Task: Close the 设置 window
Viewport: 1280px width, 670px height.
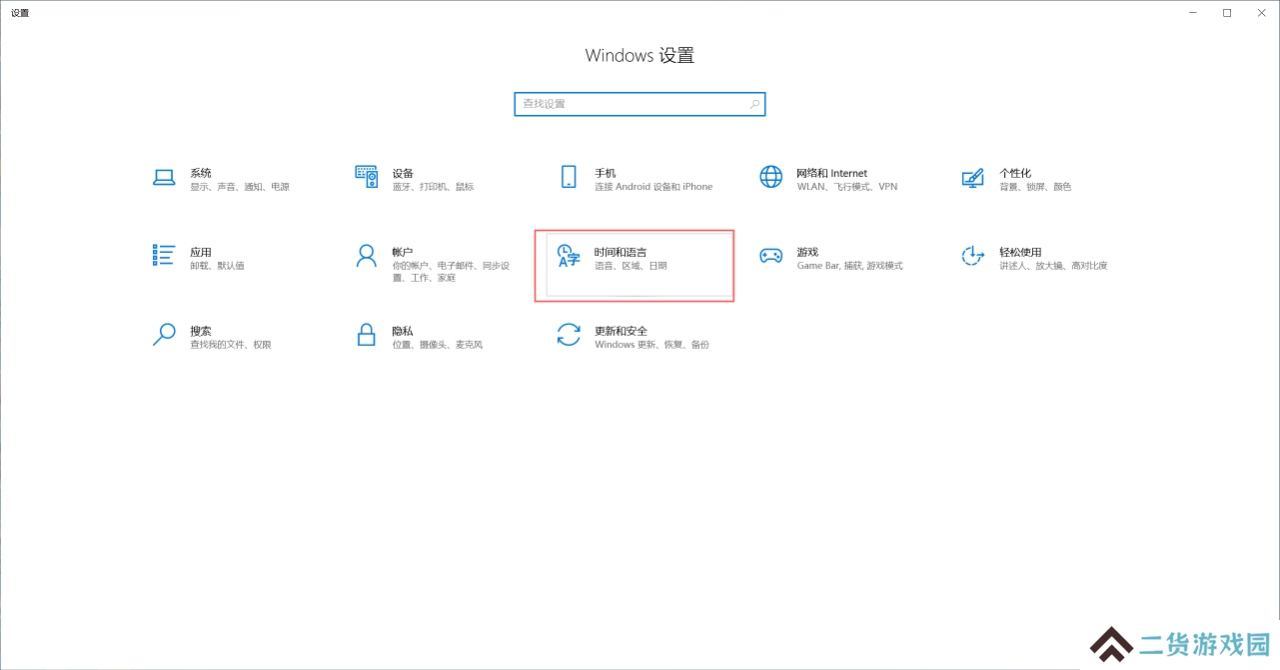Action: point(1259,13)
